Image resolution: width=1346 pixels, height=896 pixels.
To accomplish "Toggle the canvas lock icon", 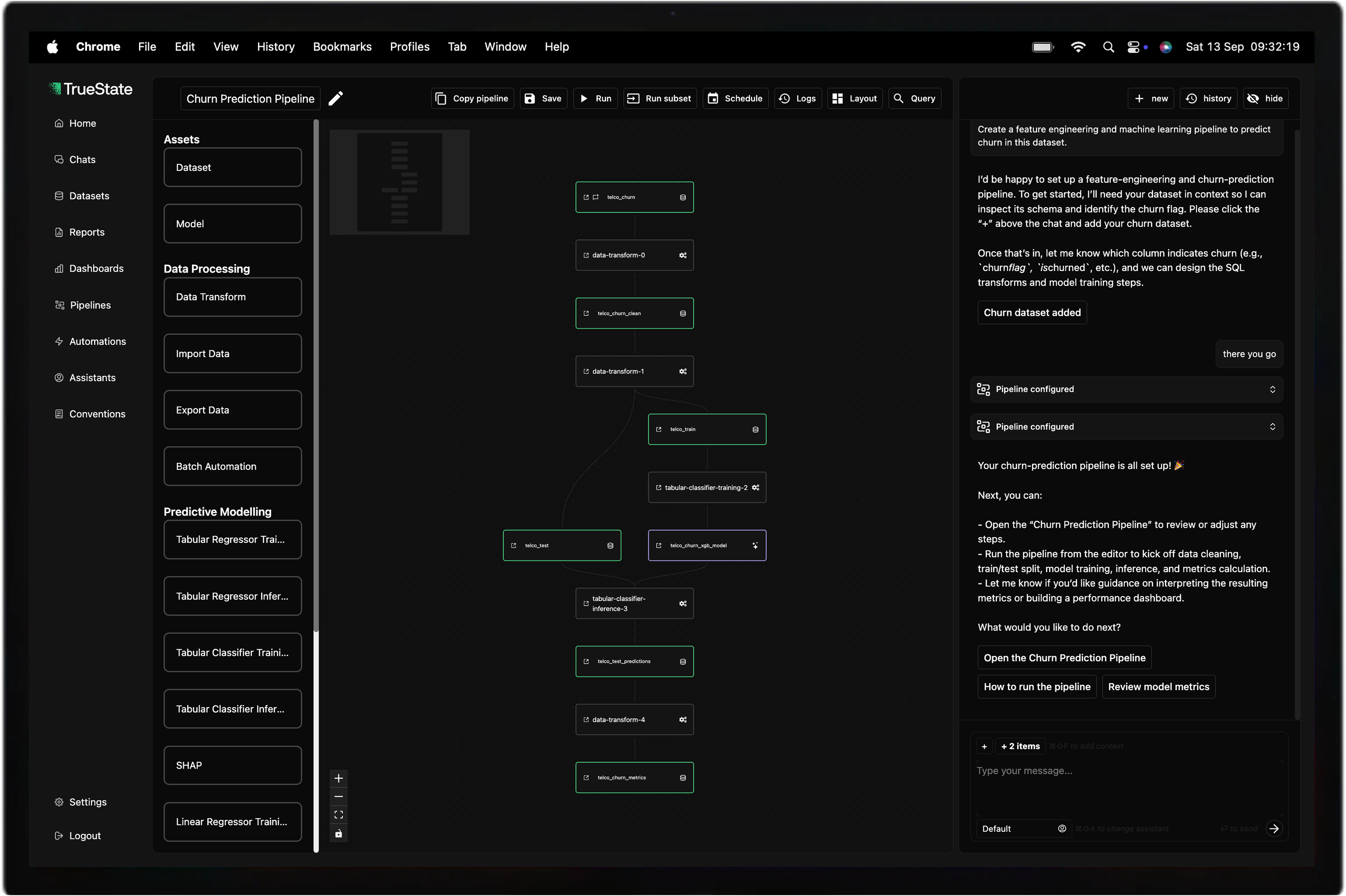I will tap(338, 834).
